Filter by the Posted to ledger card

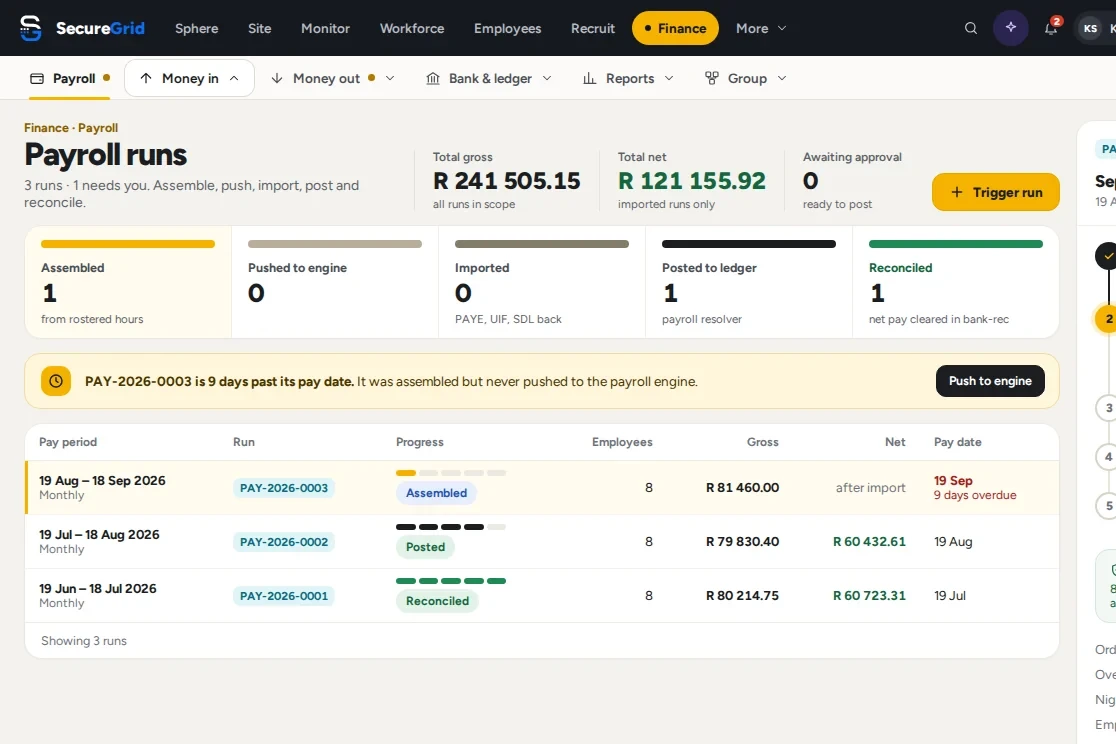[x=749, y=282]
